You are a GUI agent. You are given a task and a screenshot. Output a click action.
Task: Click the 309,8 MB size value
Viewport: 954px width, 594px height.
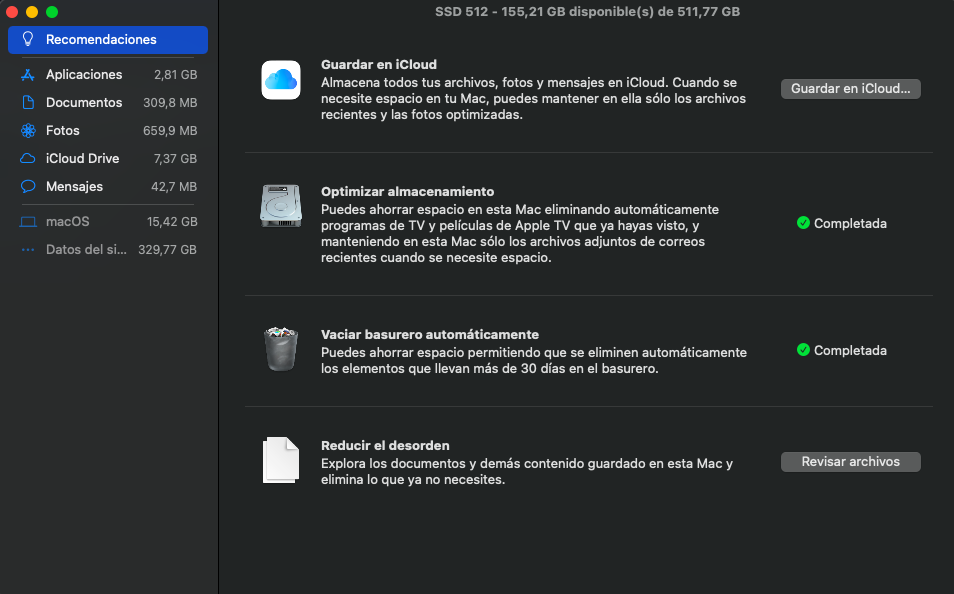click(x=170, y=103)
